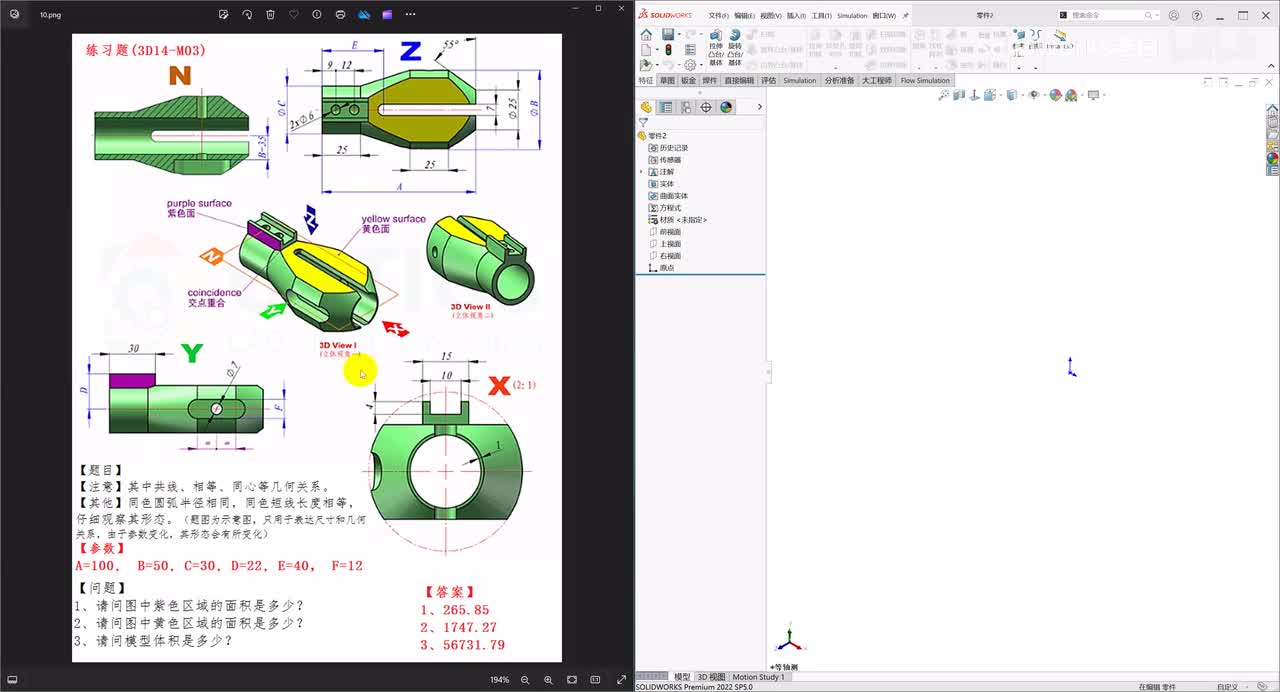Screen dimensions: 1280x692
Task: Create a new document in SolidWorks
Action: coord(646,49)
